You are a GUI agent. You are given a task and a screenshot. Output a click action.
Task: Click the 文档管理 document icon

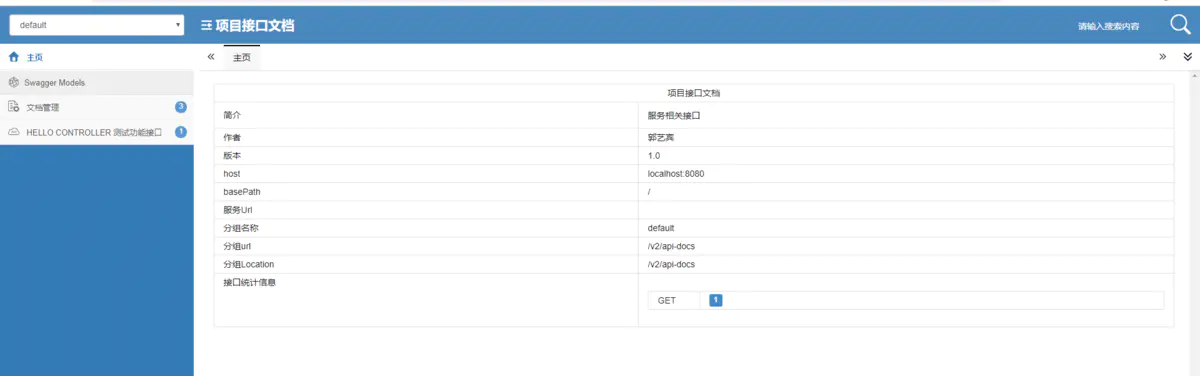click(14, 107)
